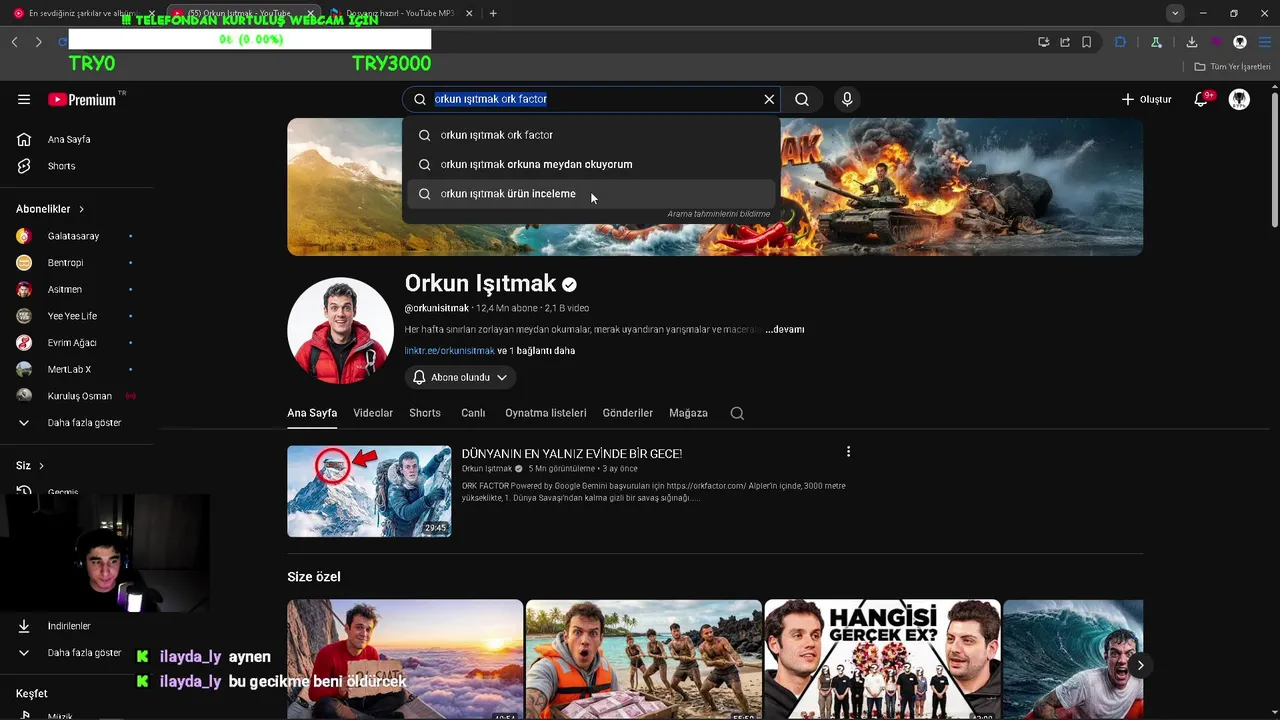This screenshot has width=1280, height=720.
Task: Open the Tüm Yer İşaretleri bookmarks folder
Action: click(1233, 67)
